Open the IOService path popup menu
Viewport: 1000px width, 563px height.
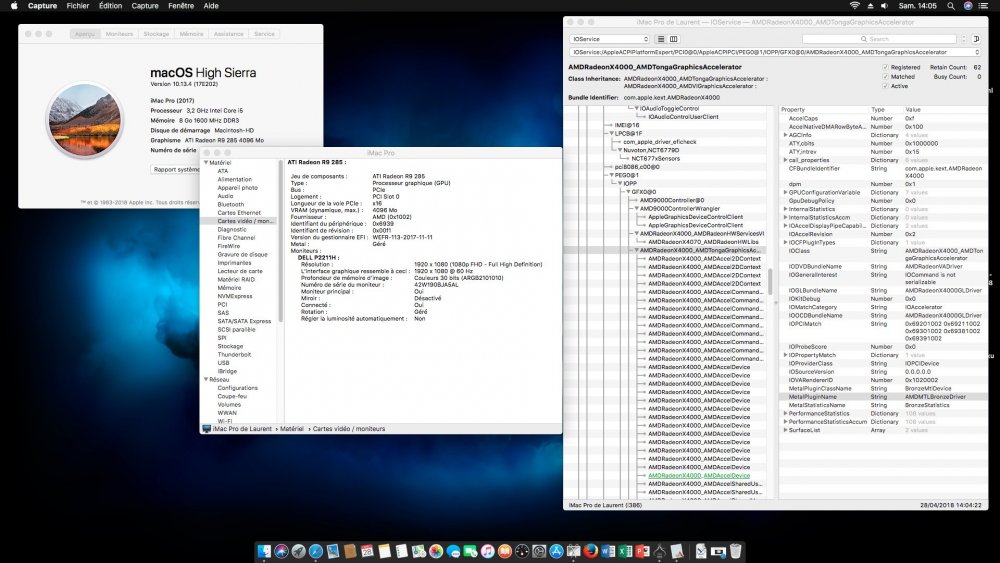click(x=775, y=52)
